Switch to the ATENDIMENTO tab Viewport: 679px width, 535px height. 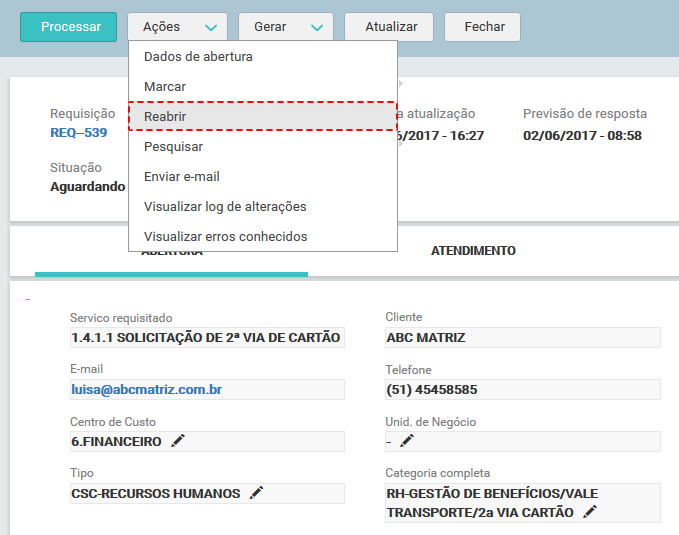pos(473,251)
